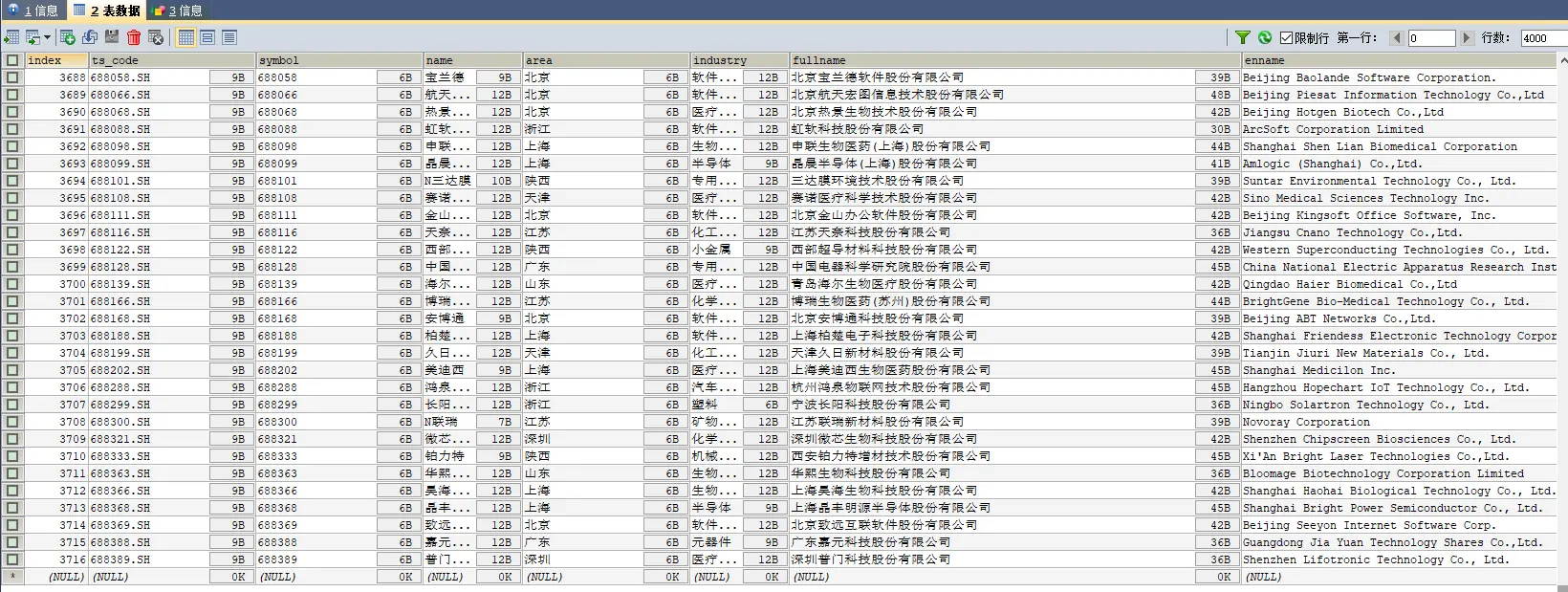The width and height of the screenshot is (1568, 592).
Task: Click the duplicate current row icon
Action: 90,37
